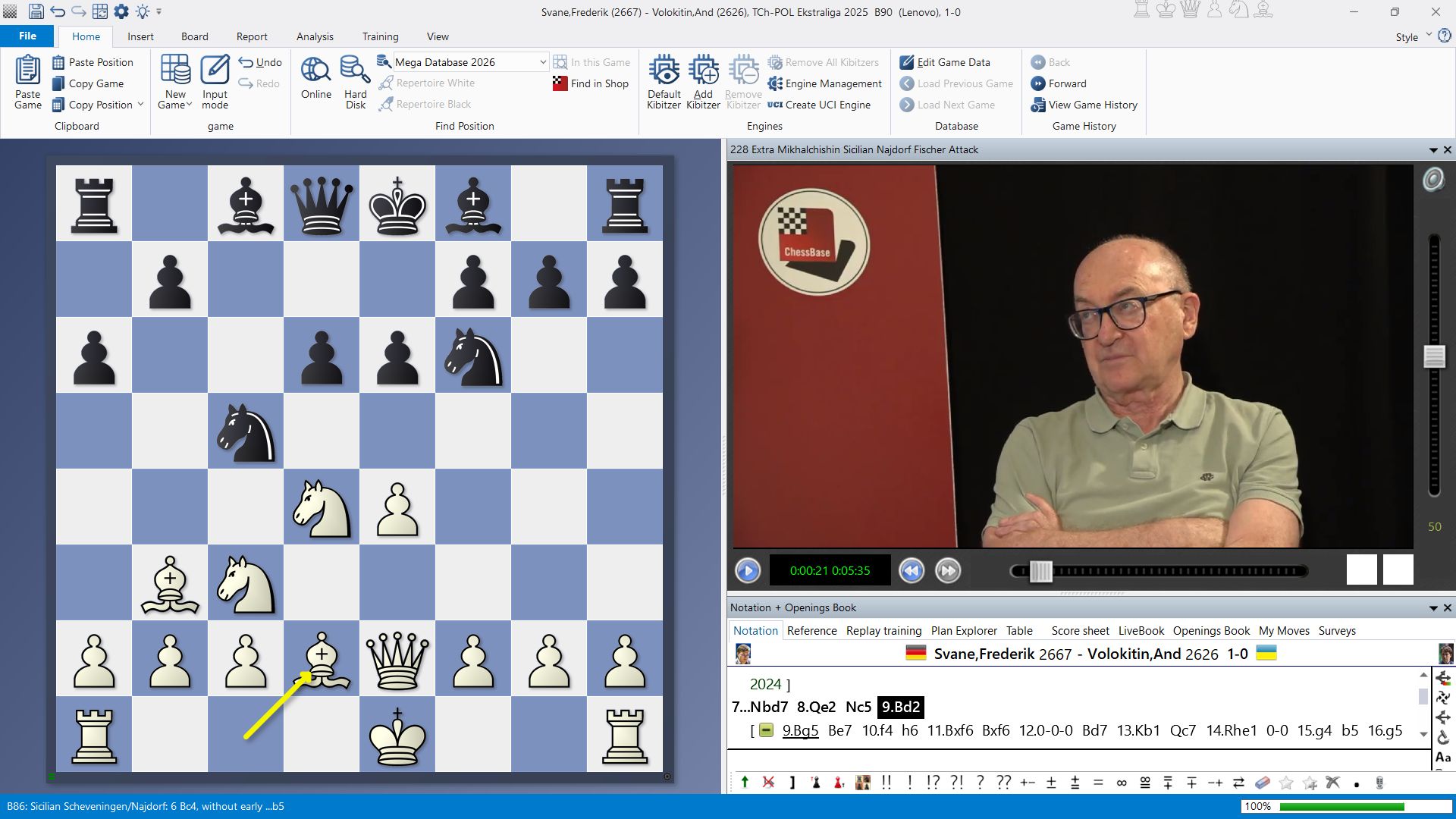
Task: Click the 9.Bg5 move in notation
Action: [800, 730]
